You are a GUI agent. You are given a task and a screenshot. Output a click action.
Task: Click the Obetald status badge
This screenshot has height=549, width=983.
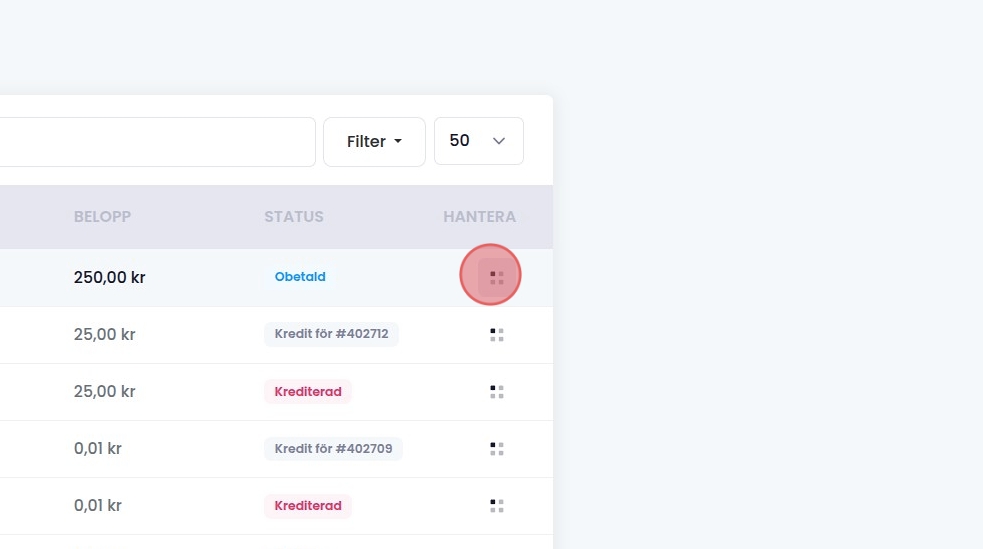pyautogui.click(x=300, y=277)
